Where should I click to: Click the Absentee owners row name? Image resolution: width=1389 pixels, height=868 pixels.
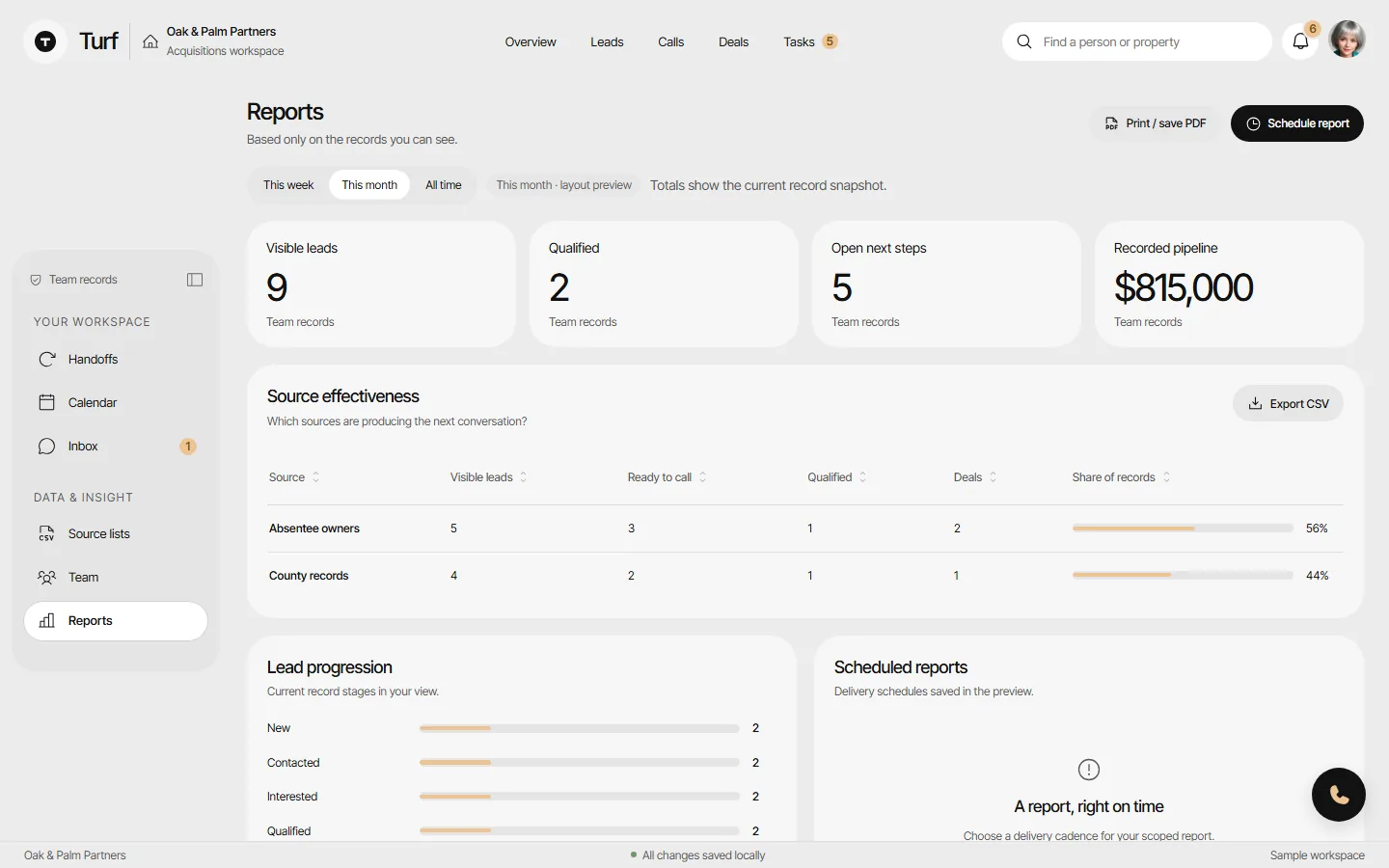click(x=314, y=529)
